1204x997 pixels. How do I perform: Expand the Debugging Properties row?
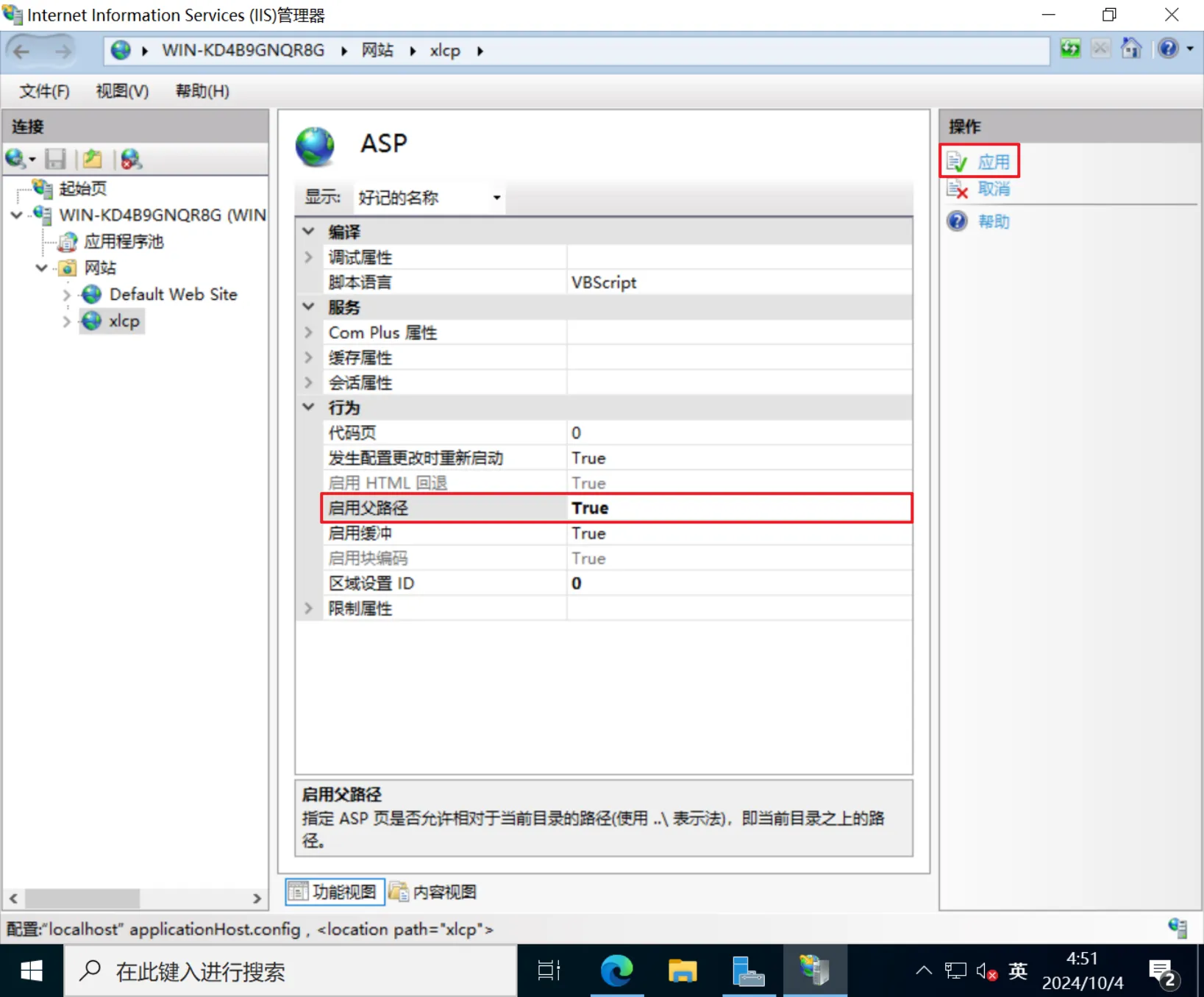pos(309,257)
